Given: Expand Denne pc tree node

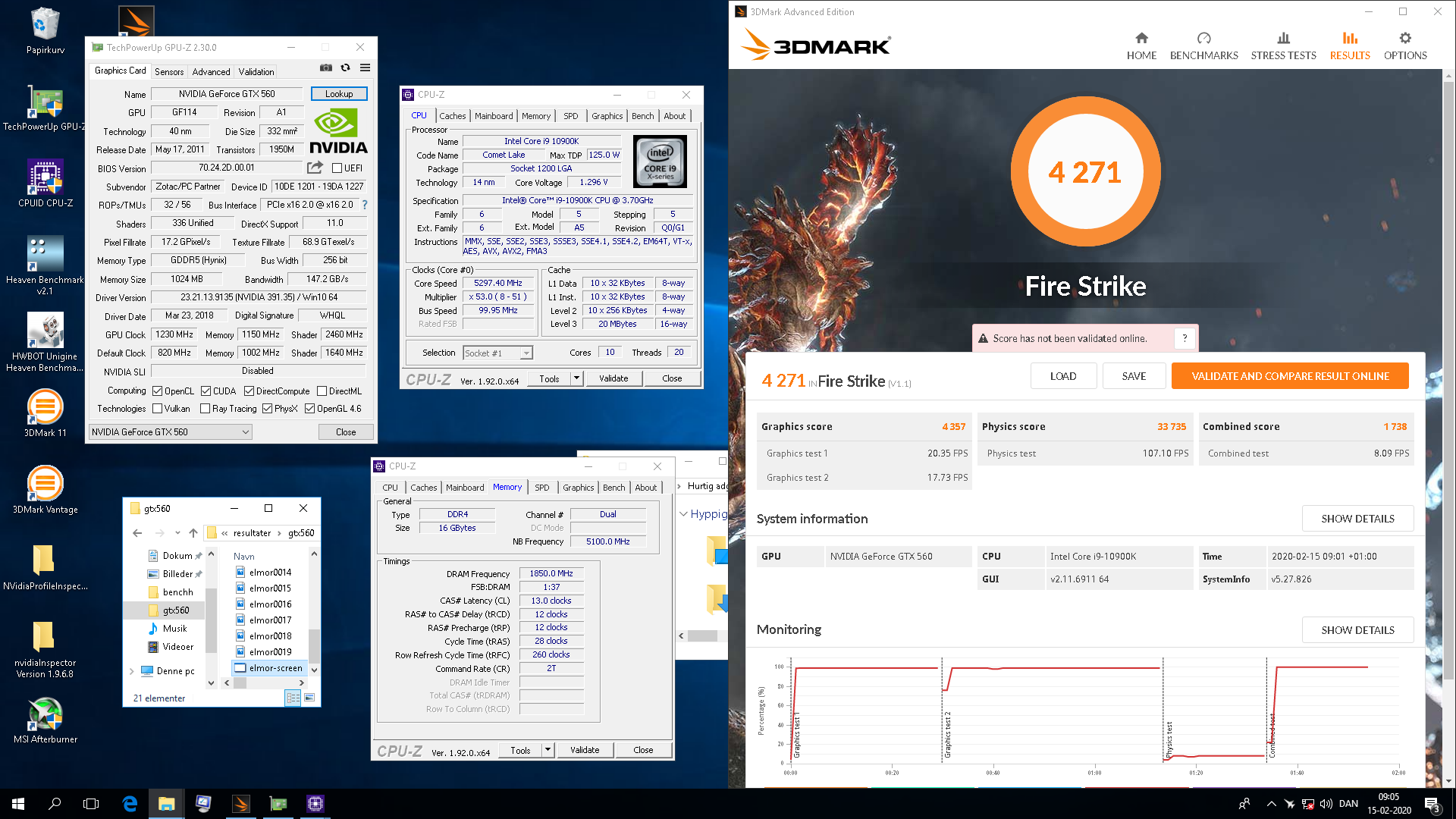Looking at the screenshot, I should (132, 671).
